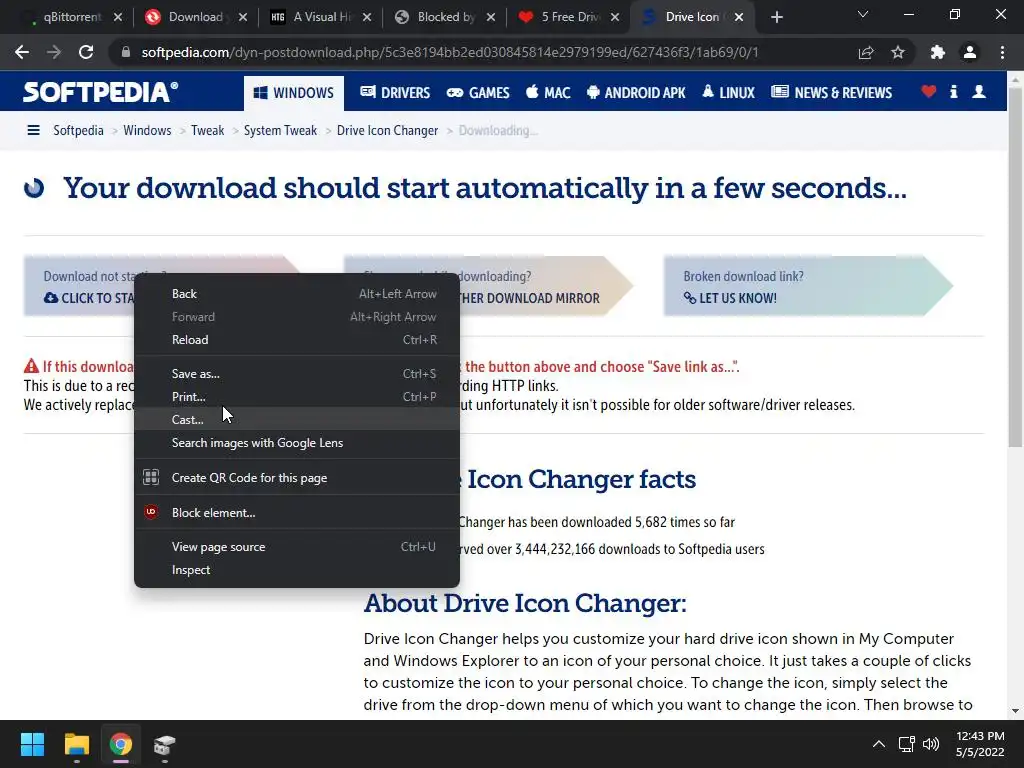The width and height of the screenshot is (1024, 768).
Task: Share this page using the share icon
Action: point(866,52)
